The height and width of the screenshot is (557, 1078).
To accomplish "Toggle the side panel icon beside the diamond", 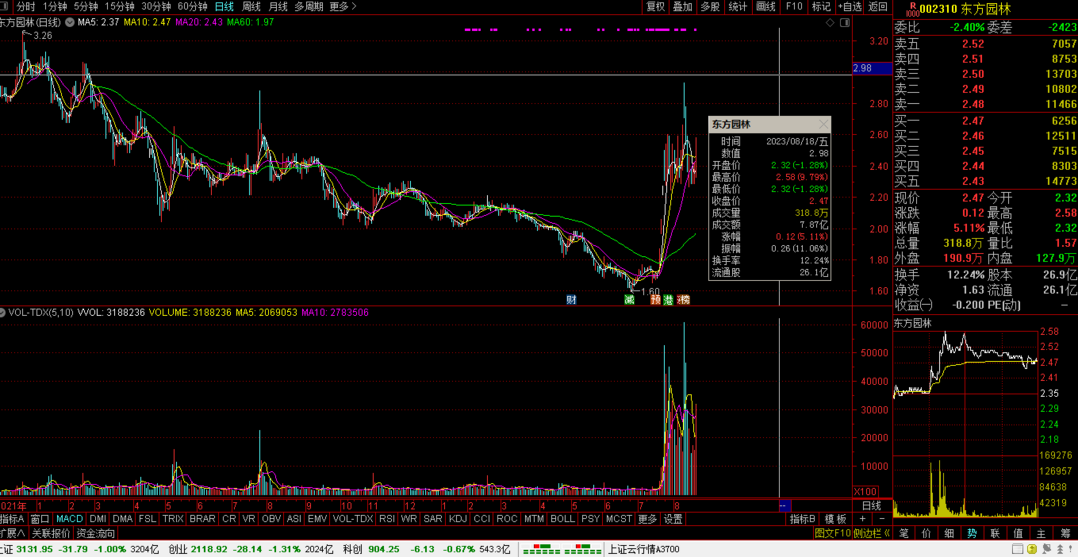I will pos(845,22).
